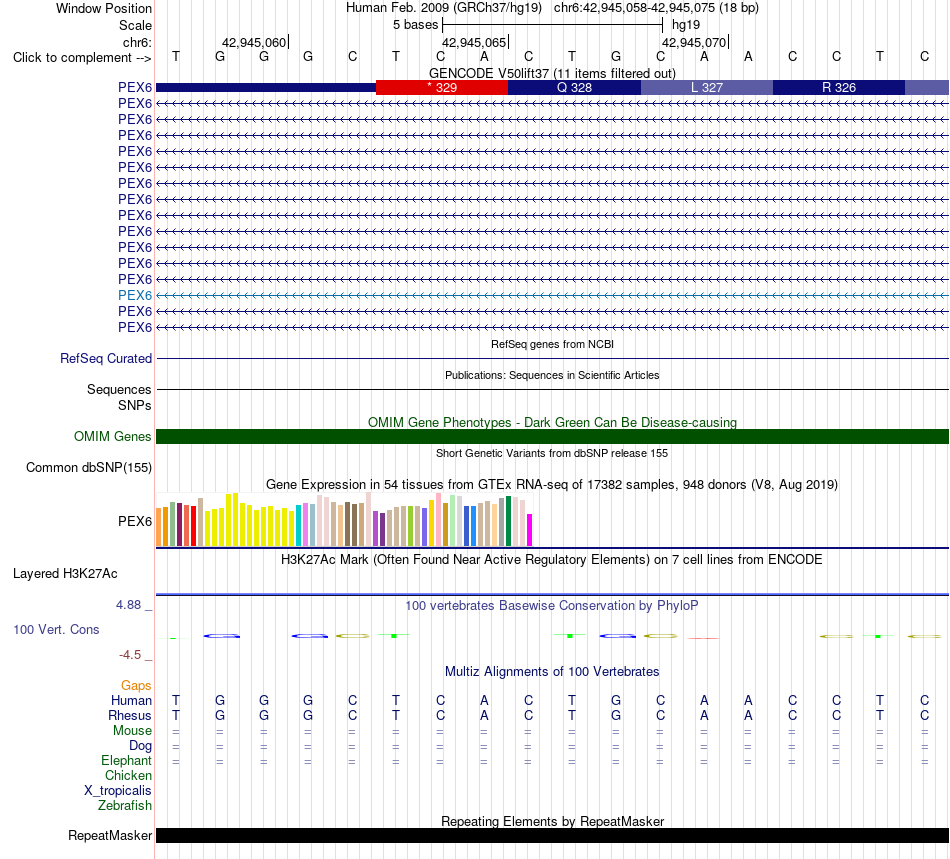Click the GTEx Gene Expression track title
950x859 pixels.
click(552, 485)
